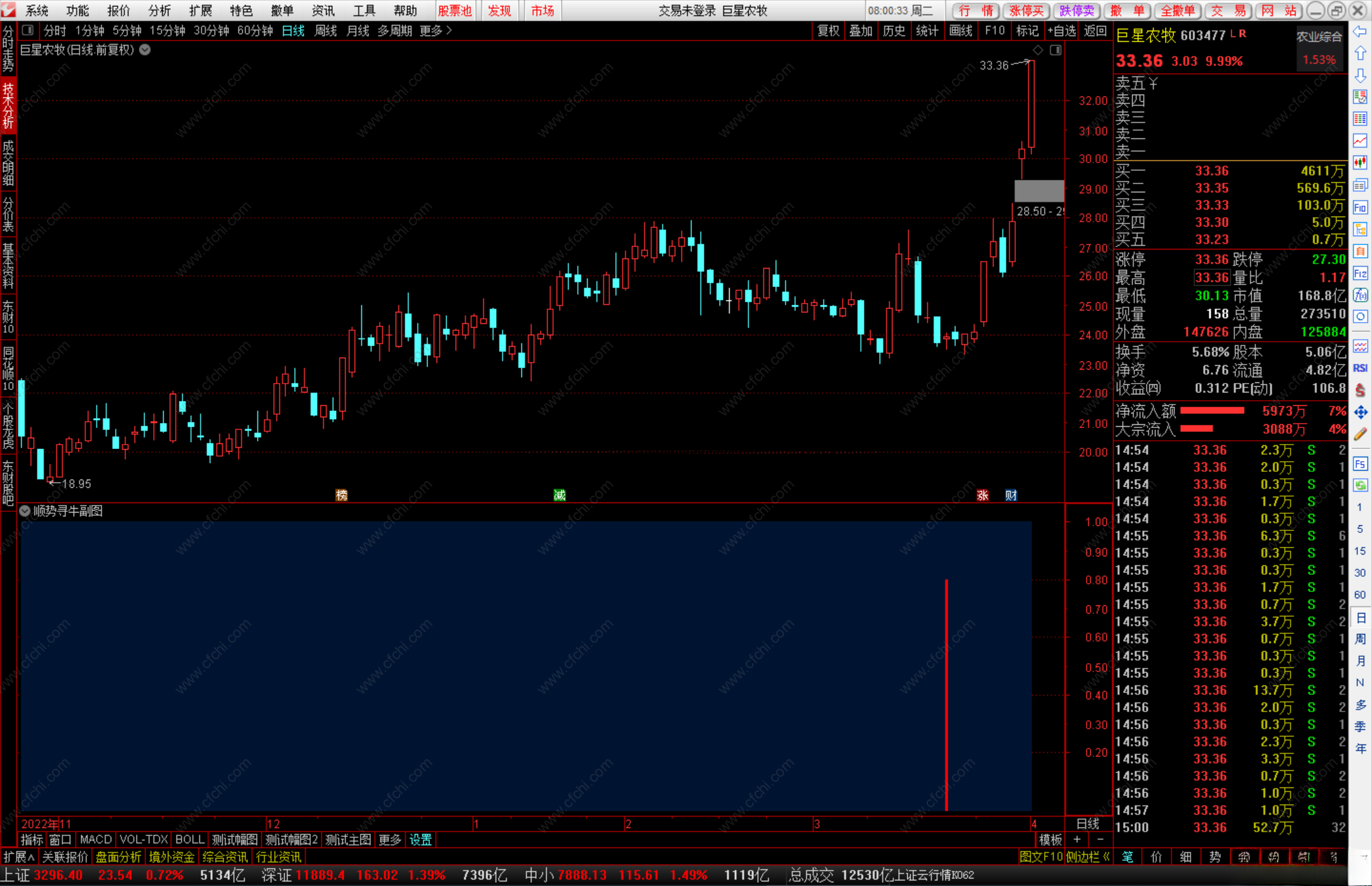Click the blue four-way move arrows icon
This screenshot has height=886, width=1372.
(x=1360, y=412)
